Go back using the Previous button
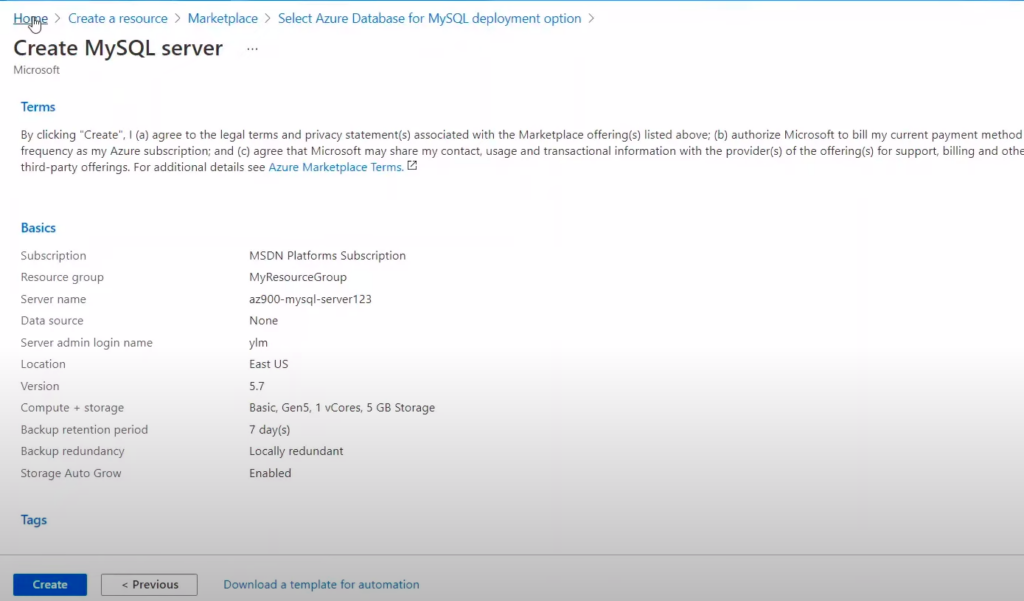This screenshot has height=601, width=1024. pyautogui.click(x=150, y=585)
